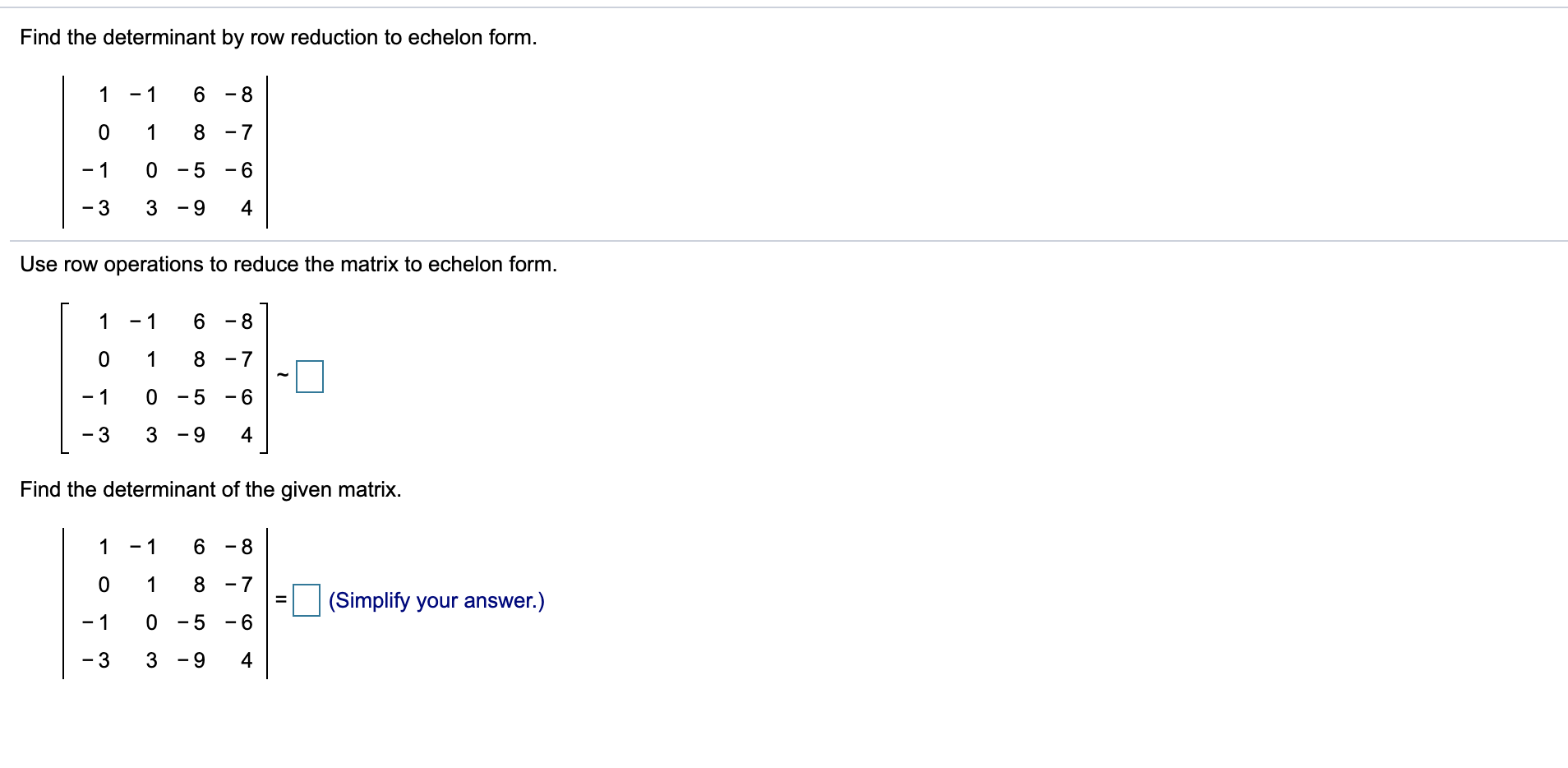This screenshot has width=1568, height=768.
Task: Click entry -7 in the bottom determinant's second row
Action: [x=239, y=585]
